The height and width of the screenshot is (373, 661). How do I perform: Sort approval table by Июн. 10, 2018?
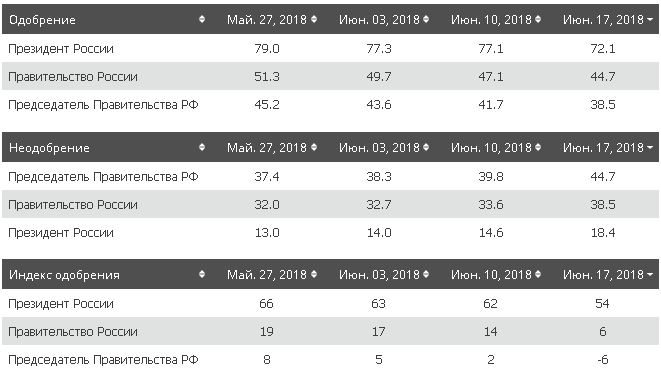538,19
